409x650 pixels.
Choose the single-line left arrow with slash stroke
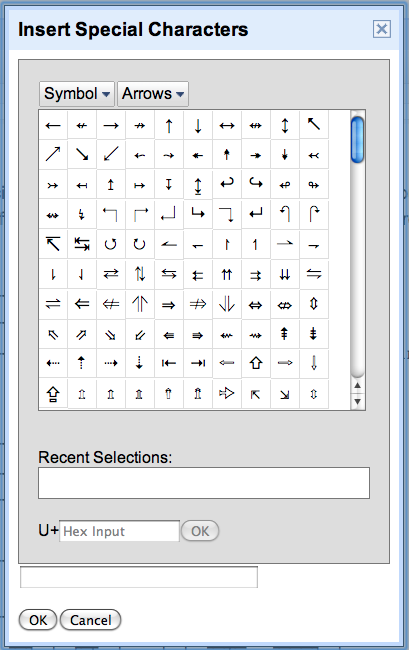(82, 126)
